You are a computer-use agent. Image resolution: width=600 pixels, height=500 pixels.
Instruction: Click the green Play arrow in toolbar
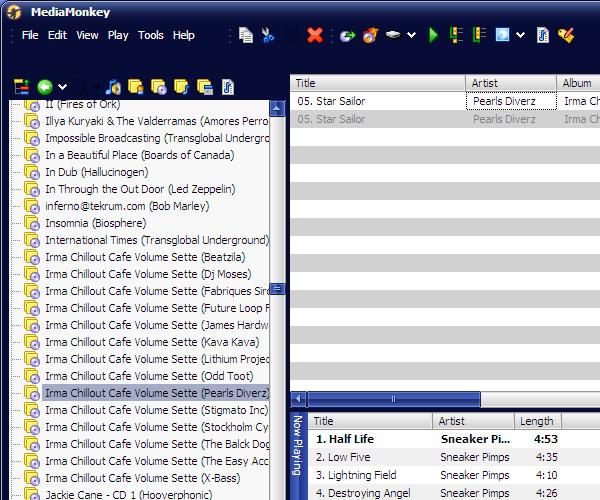coord(433,35)
